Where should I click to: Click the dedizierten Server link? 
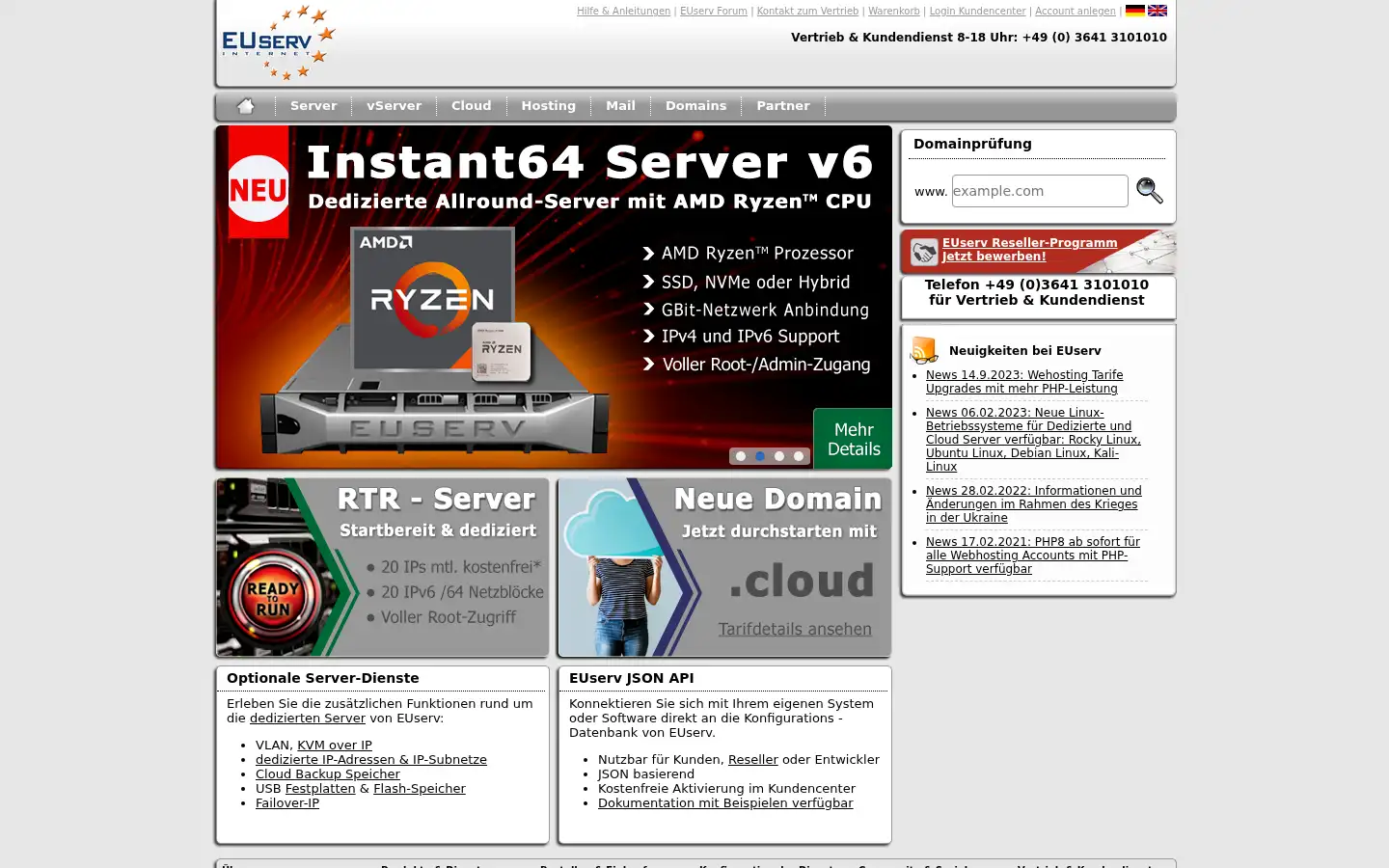[308, 719]
